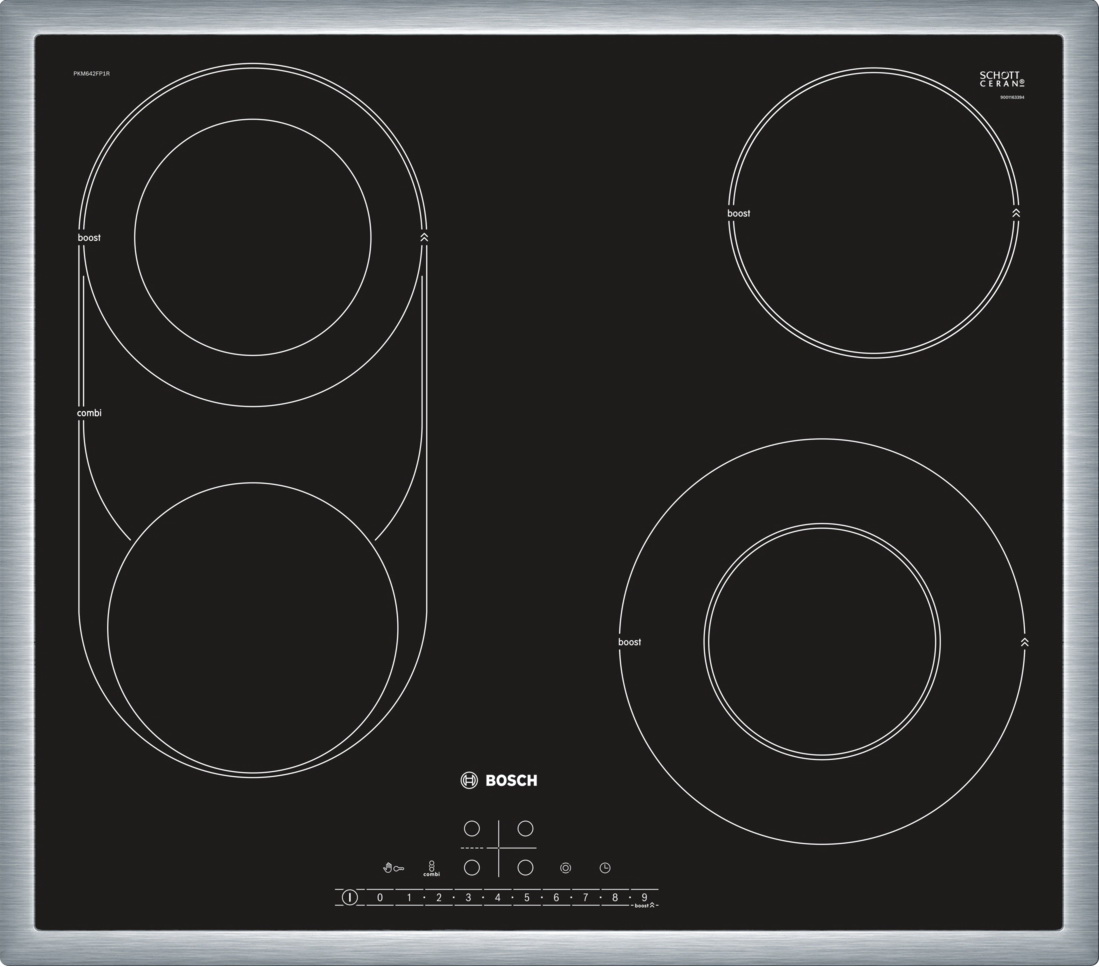This screenshot has width=1099, height=967.
Task: Click the Bosch logo
Action: [x=499, y=781]
